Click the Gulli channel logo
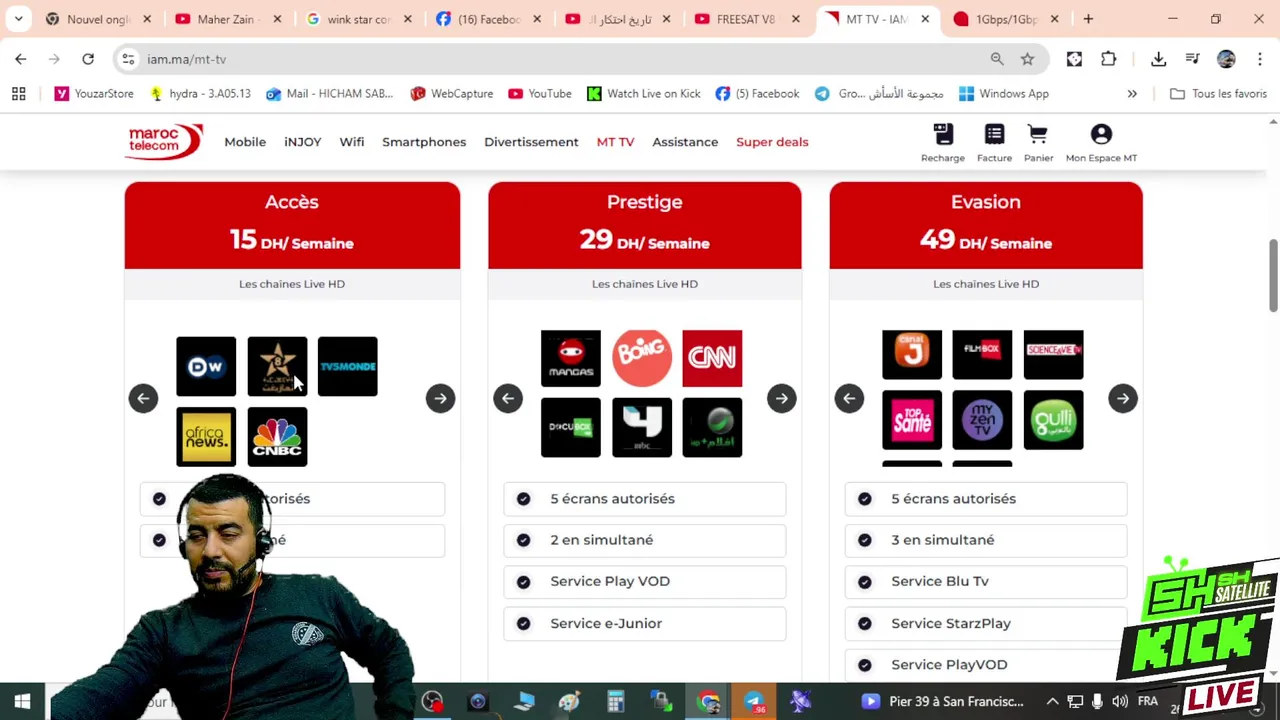 [1053, 420]
